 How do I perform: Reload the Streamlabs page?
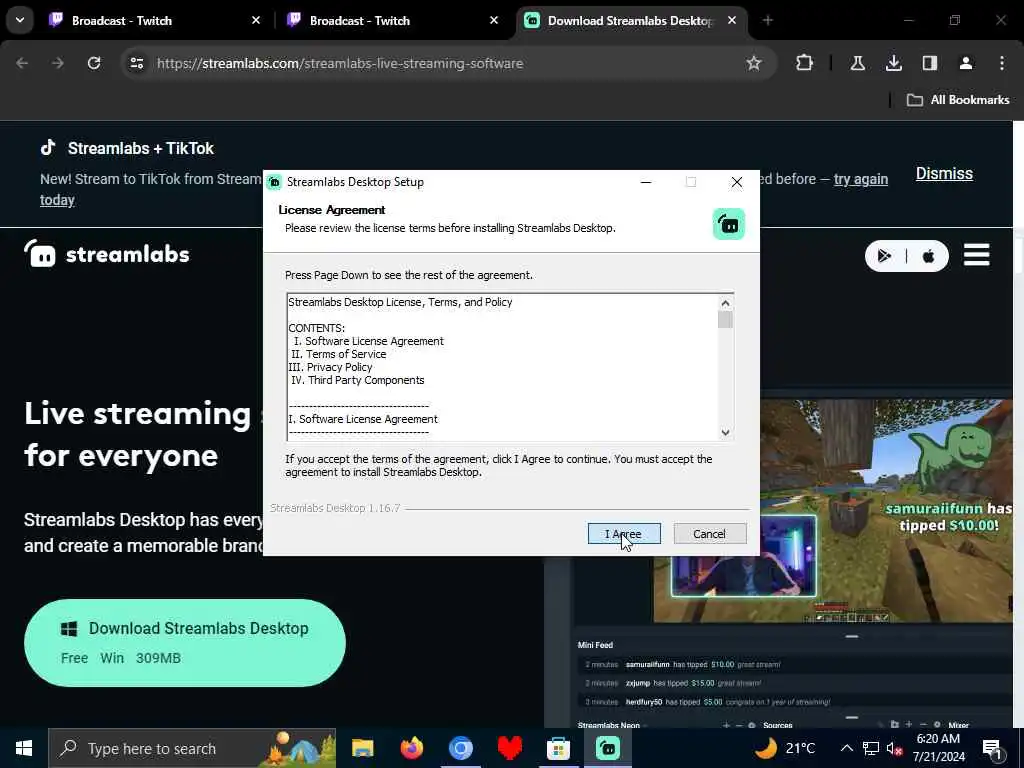(94, 63)
